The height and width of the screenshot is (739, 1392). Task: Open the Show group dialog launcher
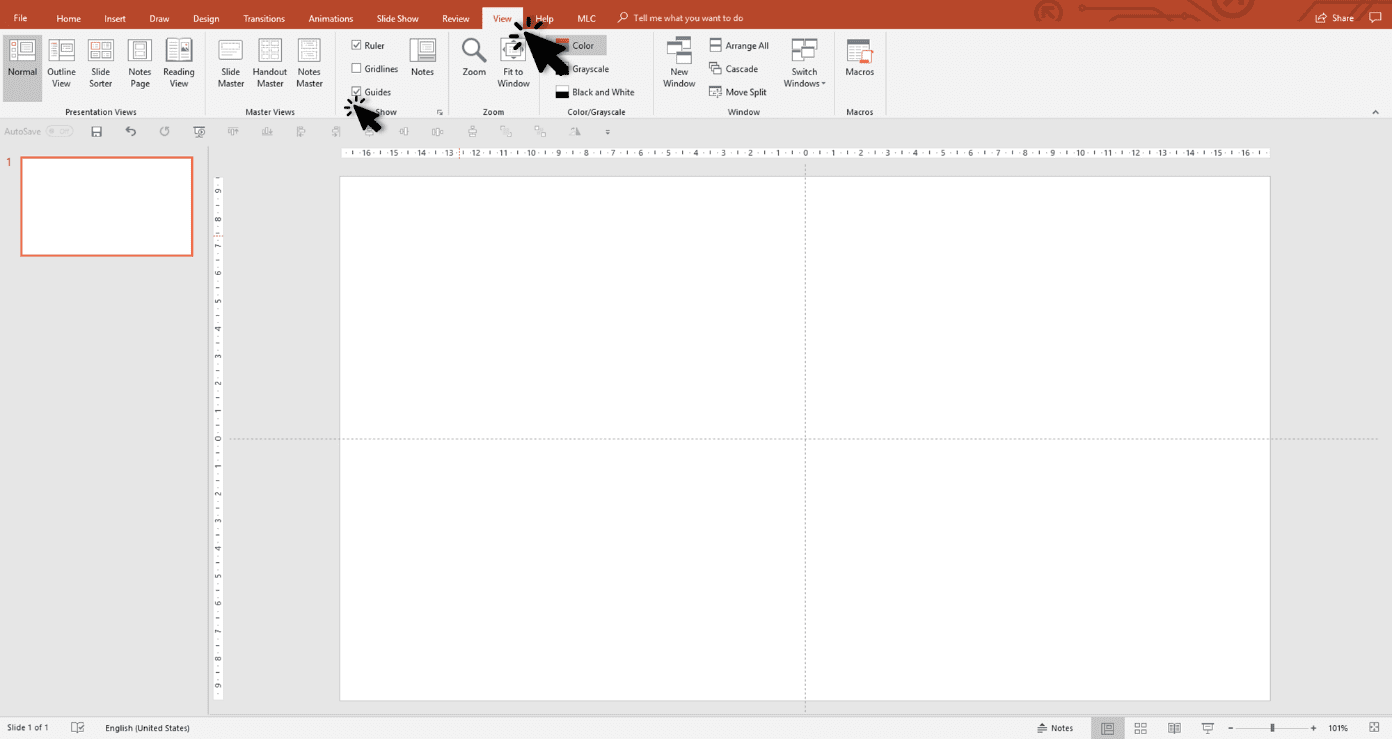[439, 112]
